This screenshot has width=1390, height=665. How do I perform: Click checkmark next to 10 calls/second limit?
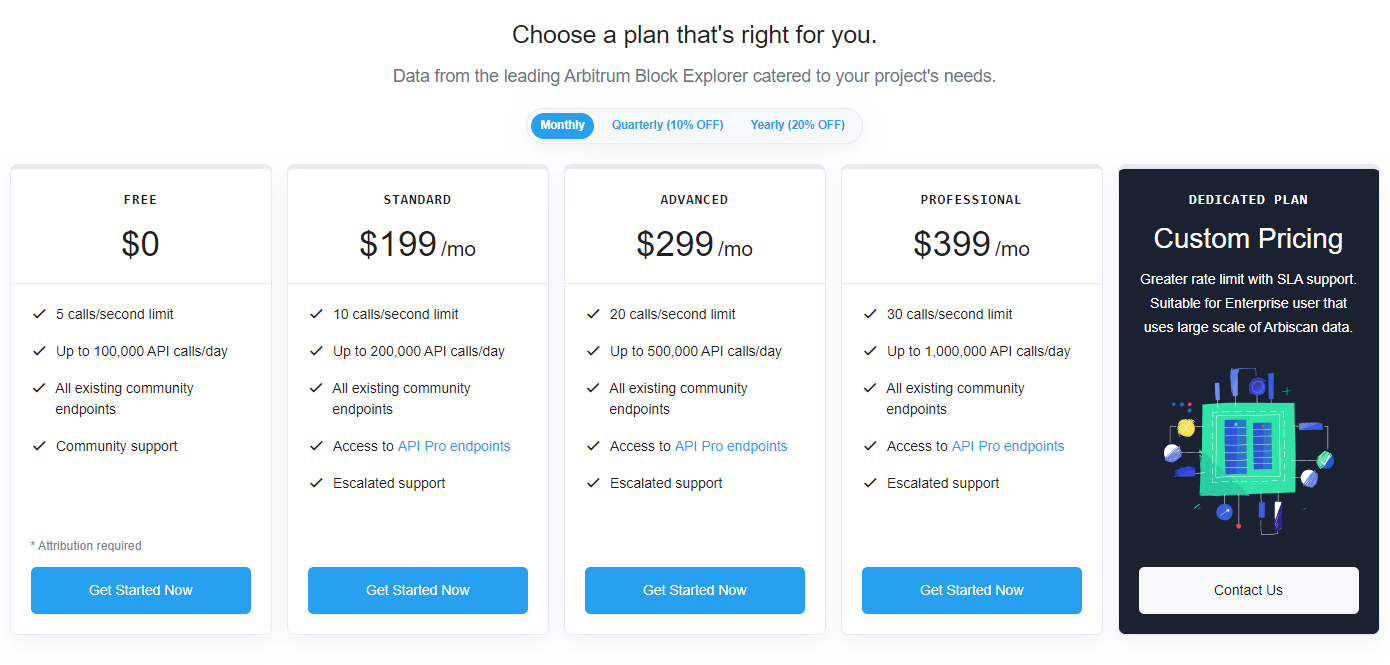pyautogui.click(x=316, y=314)
